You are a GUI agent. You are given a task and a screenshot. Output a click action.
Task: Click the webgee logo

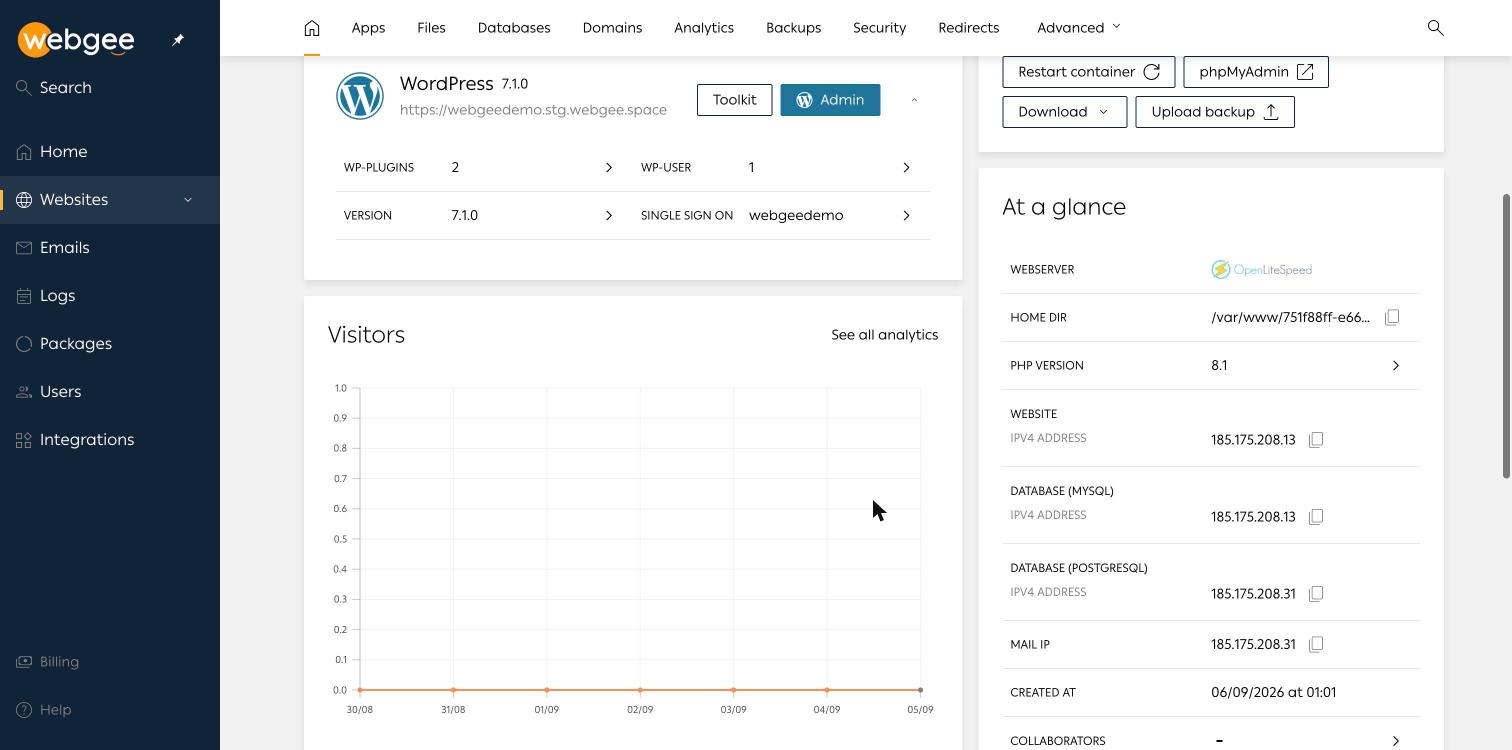coord(76,40)
